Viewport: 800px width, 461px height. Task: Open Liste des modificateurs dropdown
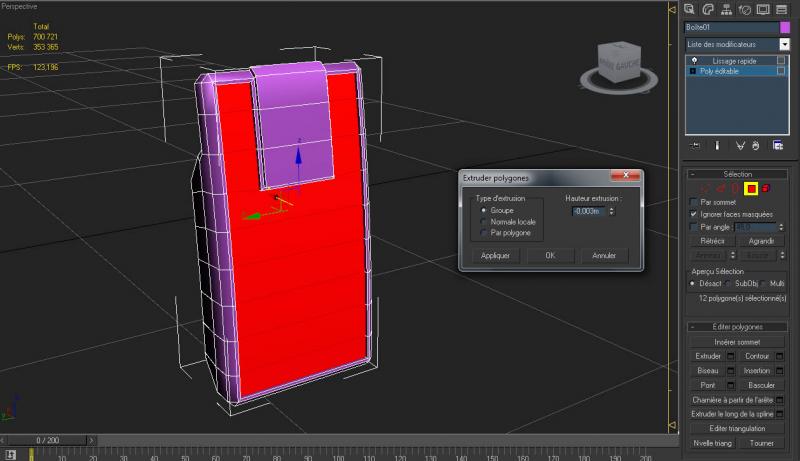tap(735, 44)
